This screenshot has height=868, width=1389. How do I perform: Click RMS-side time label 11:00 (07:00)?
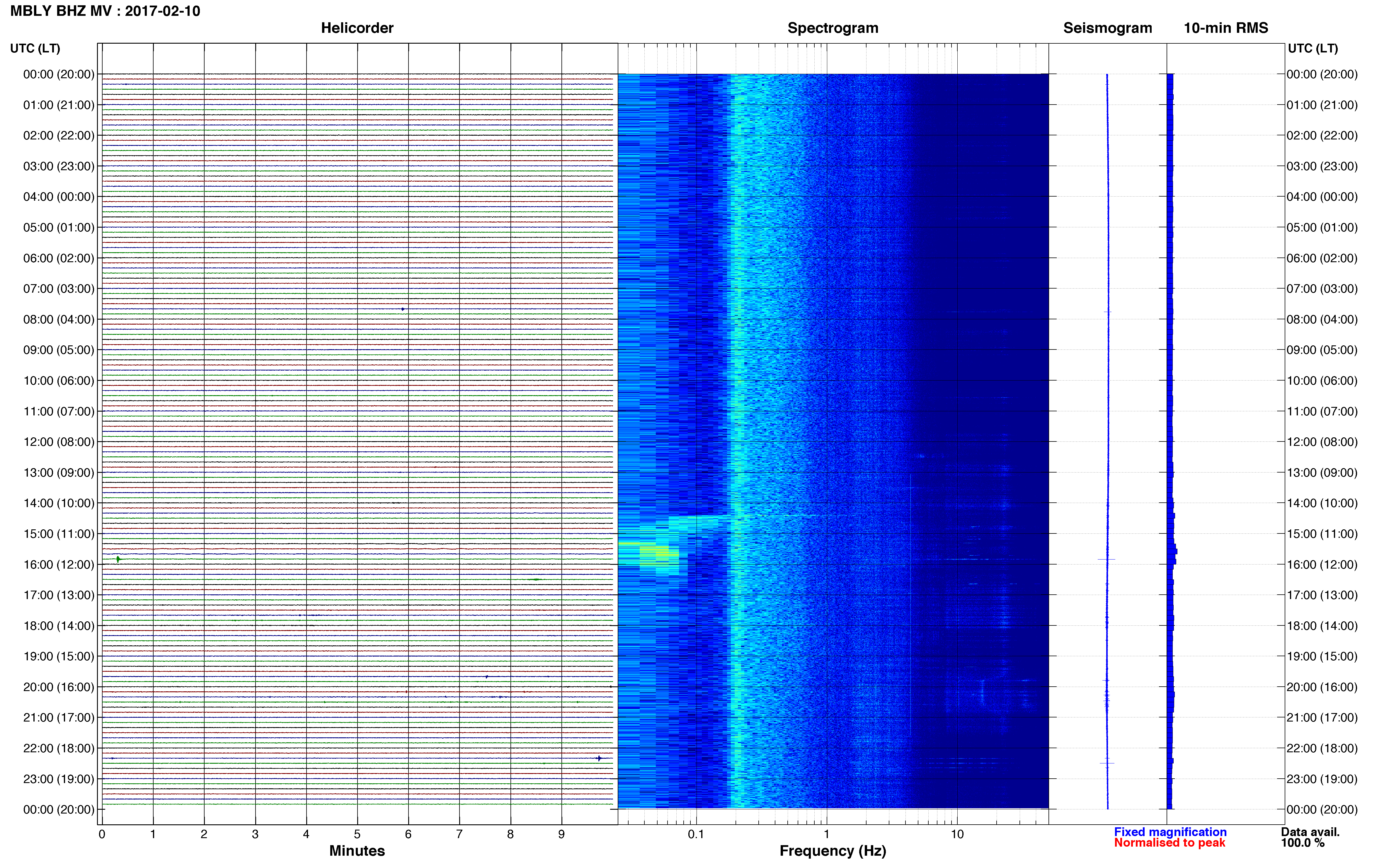[1322, 412]
